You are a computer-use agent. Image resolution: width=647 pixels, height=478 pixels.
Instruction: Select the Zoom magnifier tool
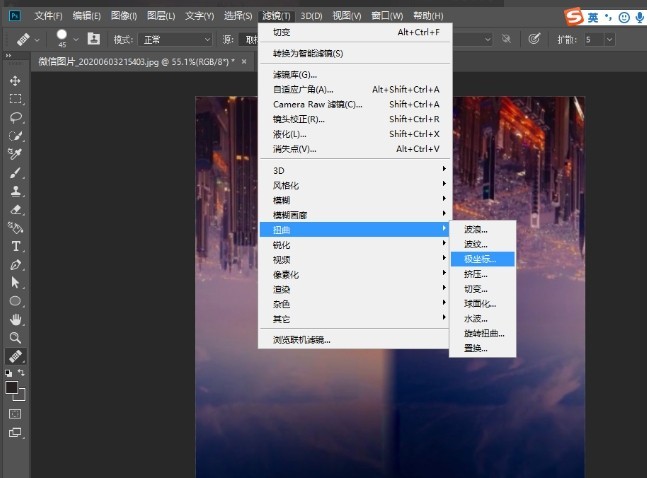[x=15, y=338]
